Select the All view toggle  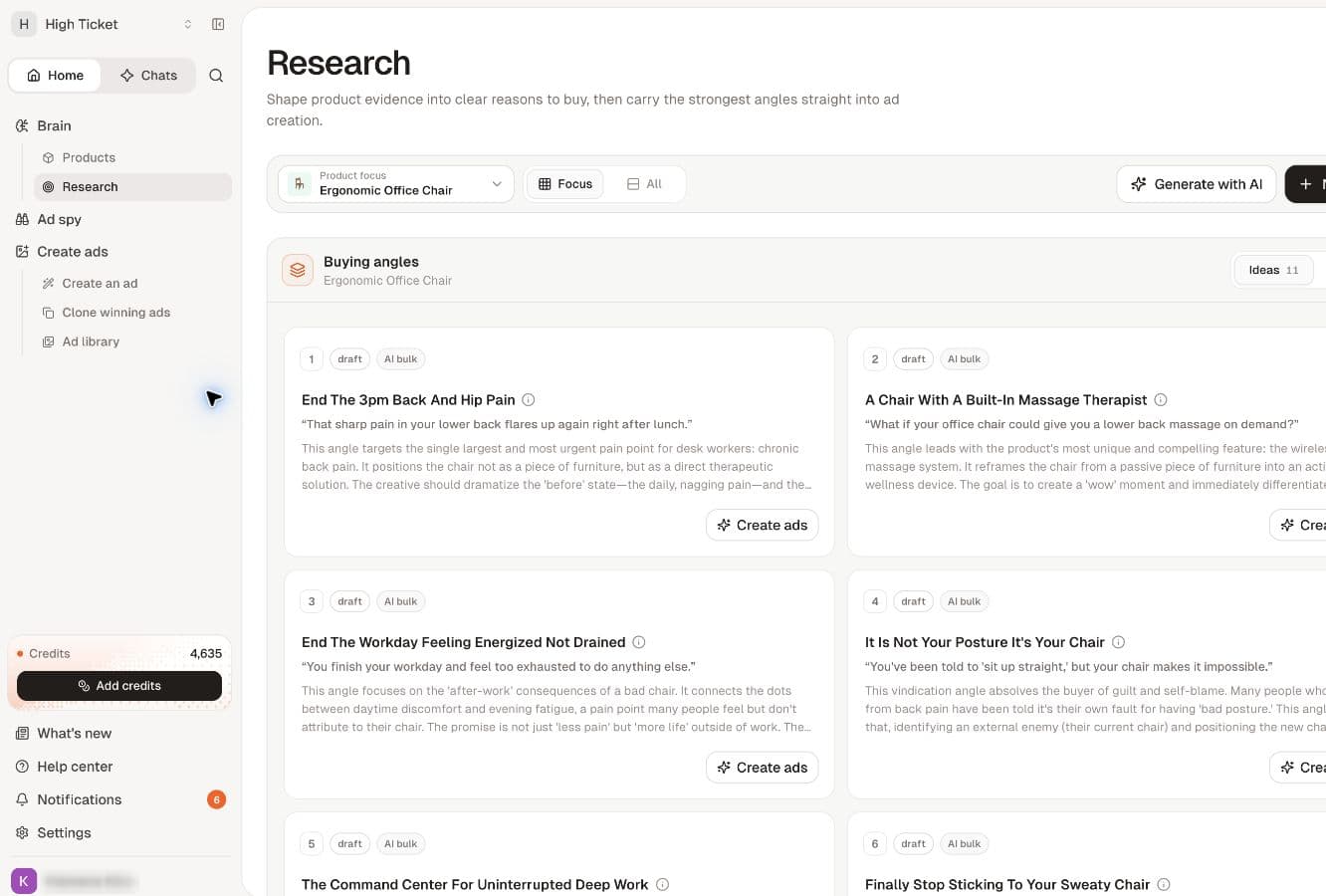[644, 184]
